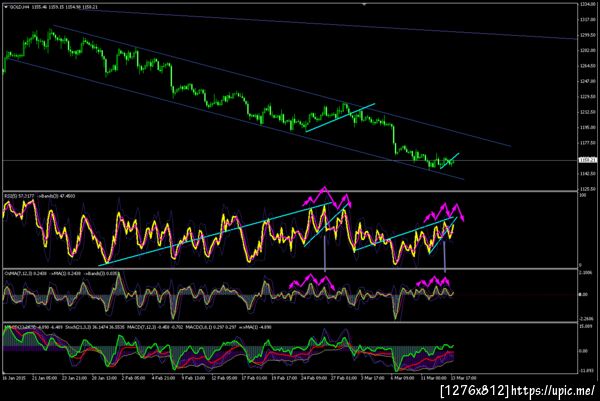Click the 16 Jan 2015 date on the time axis
The width and height of the screenshot is (600, 401).
point(14,378)
